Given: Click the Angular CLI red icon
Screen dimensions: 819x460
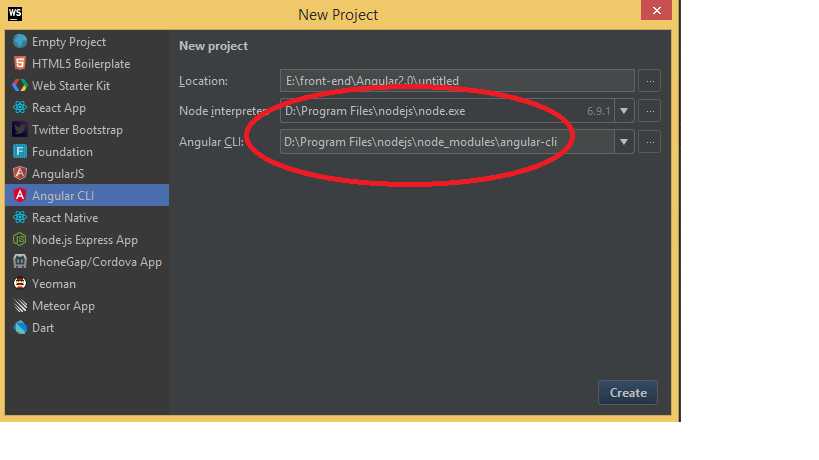Looking at the screenshot, I should pos(20,195).
